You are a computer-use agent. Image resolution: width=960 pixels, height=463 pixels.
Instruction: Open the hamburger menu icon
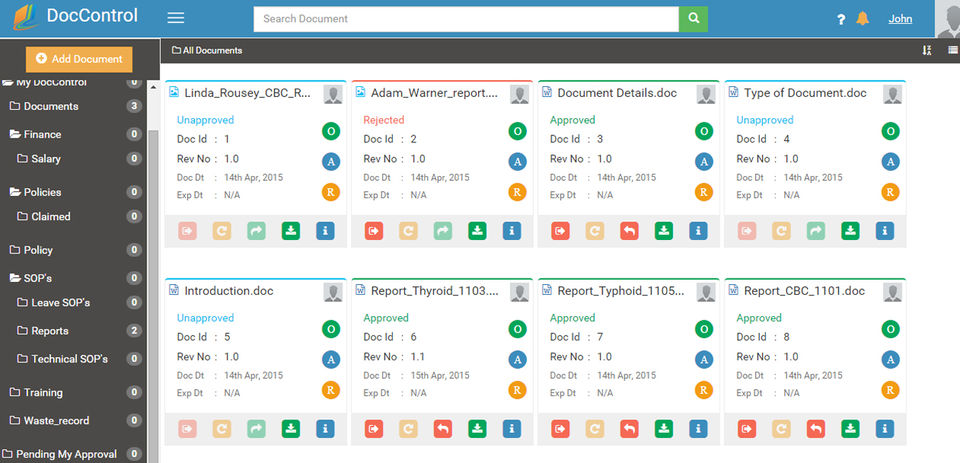click(x=176, y=18)
